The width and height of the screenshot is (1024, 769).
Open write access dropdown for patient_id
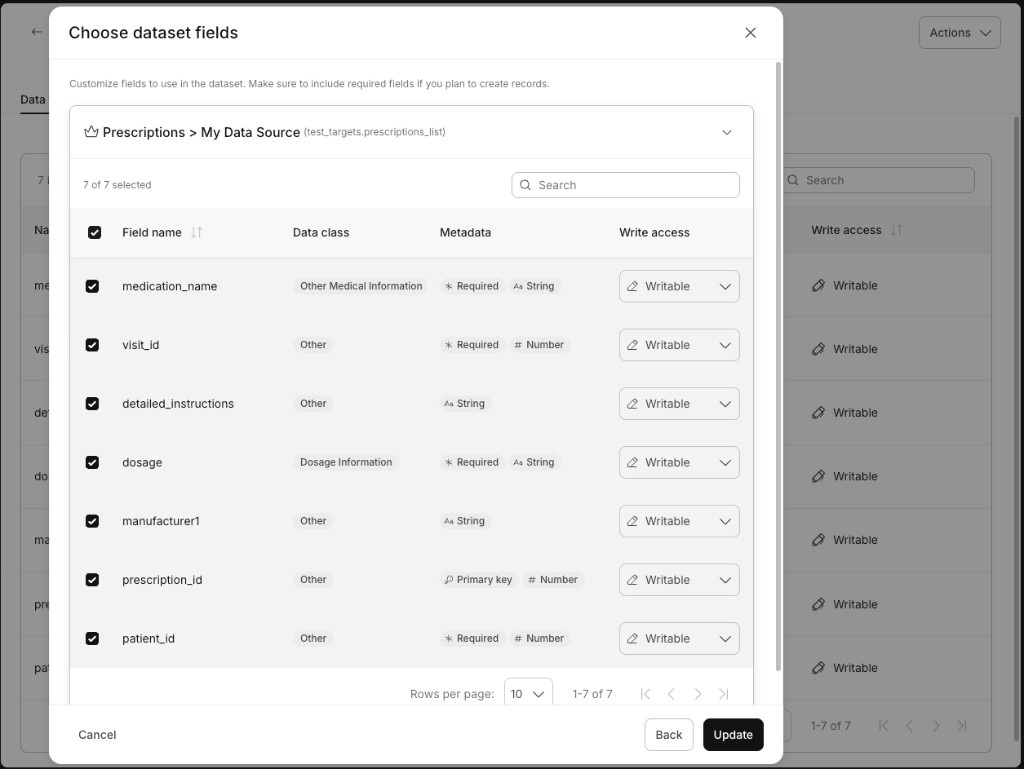pyautogui.click(x=679, y=638)
